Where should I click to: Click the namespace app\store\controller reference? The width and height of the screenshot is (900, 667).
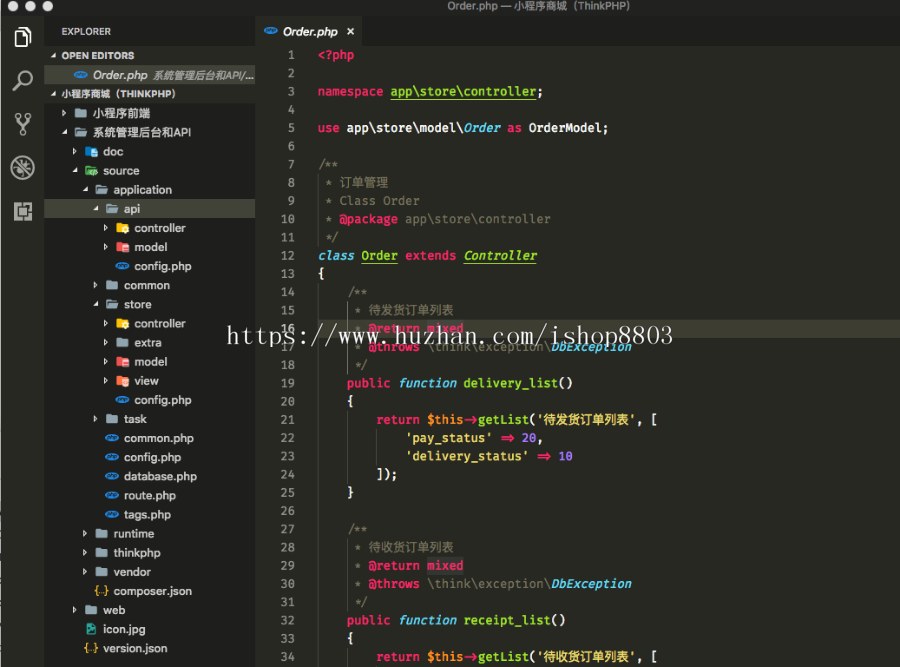point(463,92)
